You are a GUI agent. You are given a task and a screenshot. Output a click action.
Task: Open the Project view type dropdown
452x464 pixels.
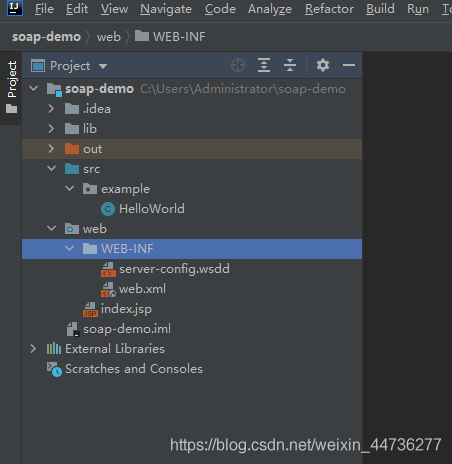103,66
